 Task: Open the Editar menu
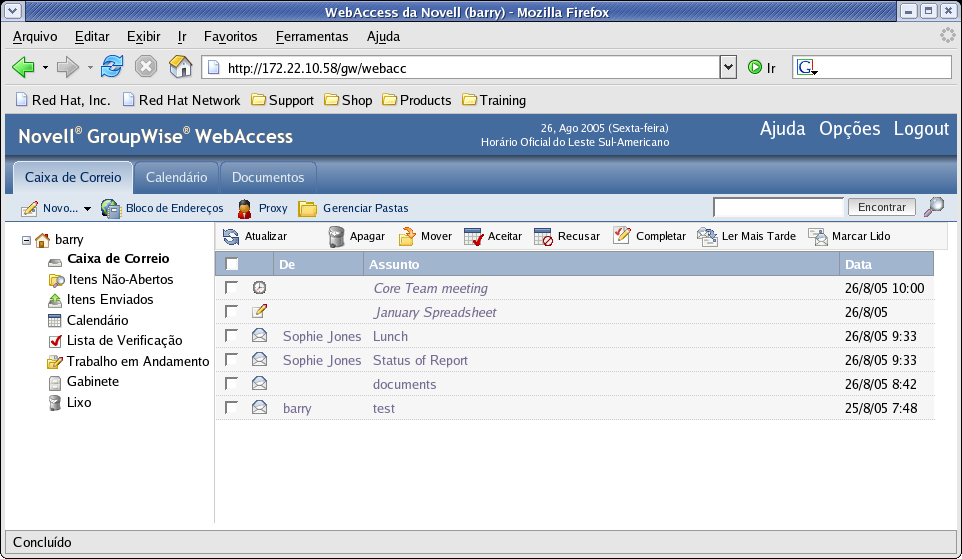click(92, 37)
